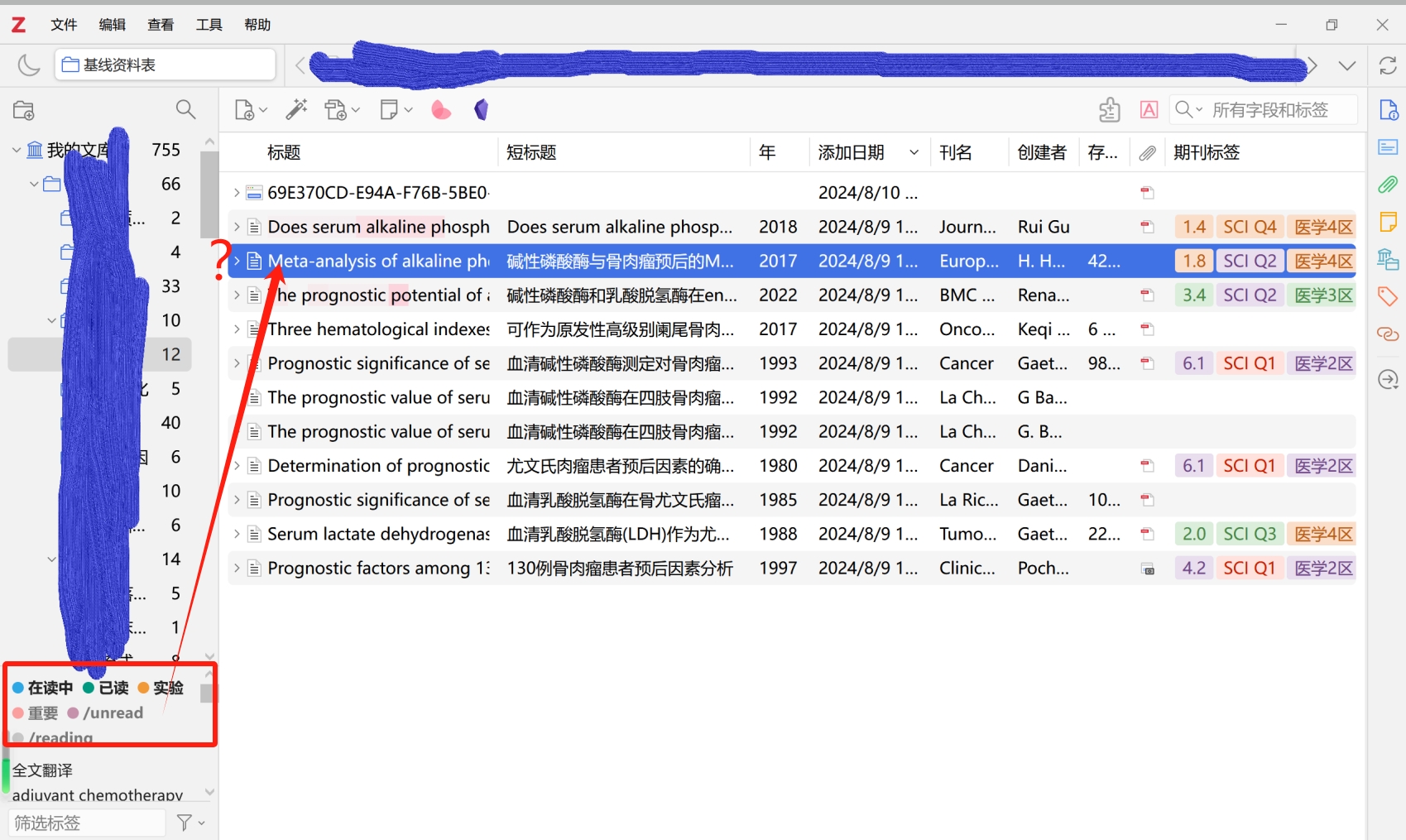Open the item info pane icon

click(1388, 109)
